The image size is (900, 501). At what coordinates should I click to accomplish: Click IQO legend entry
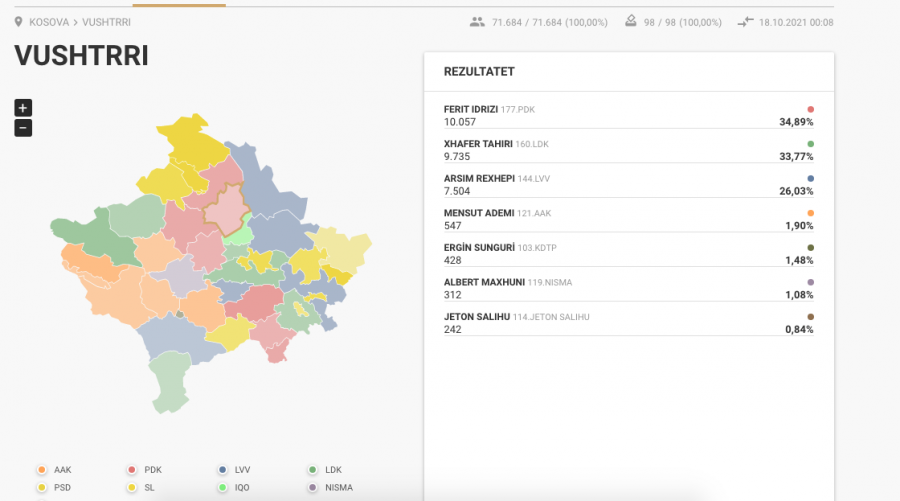234,487
